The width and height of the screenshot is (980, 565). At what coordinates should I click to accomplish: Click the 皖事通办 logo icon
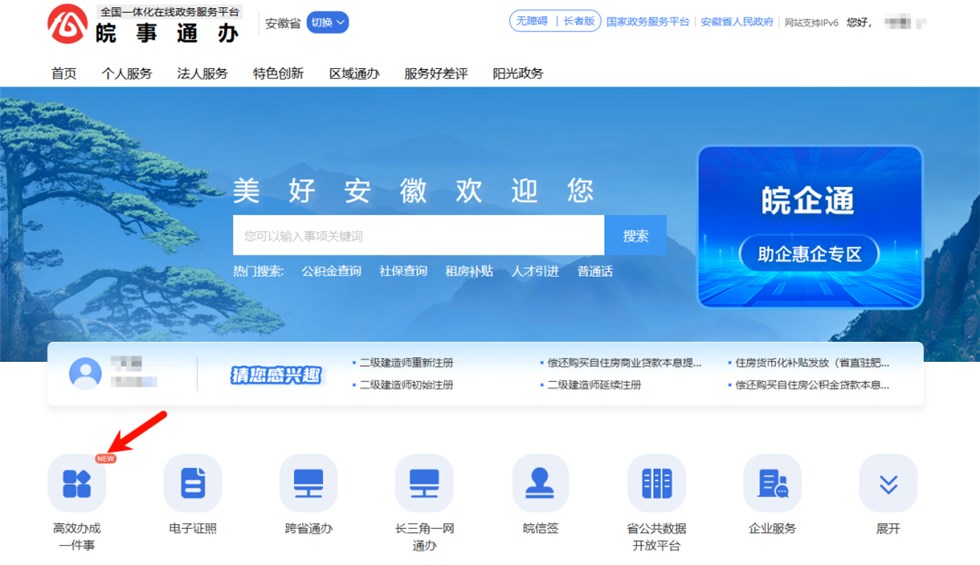tap(67, 24)
